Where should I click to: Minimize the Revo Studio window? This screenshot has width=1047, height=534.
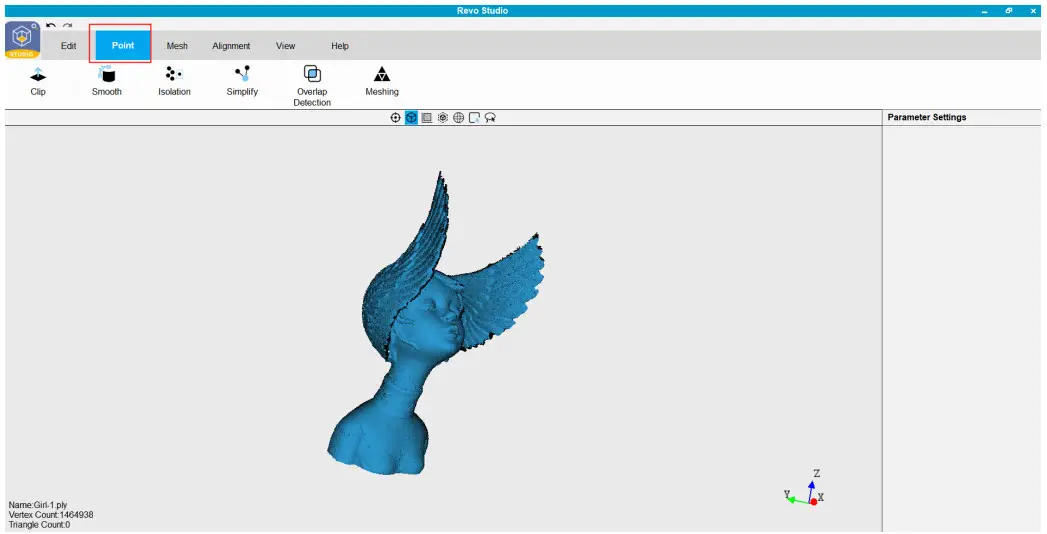(985, 11)
